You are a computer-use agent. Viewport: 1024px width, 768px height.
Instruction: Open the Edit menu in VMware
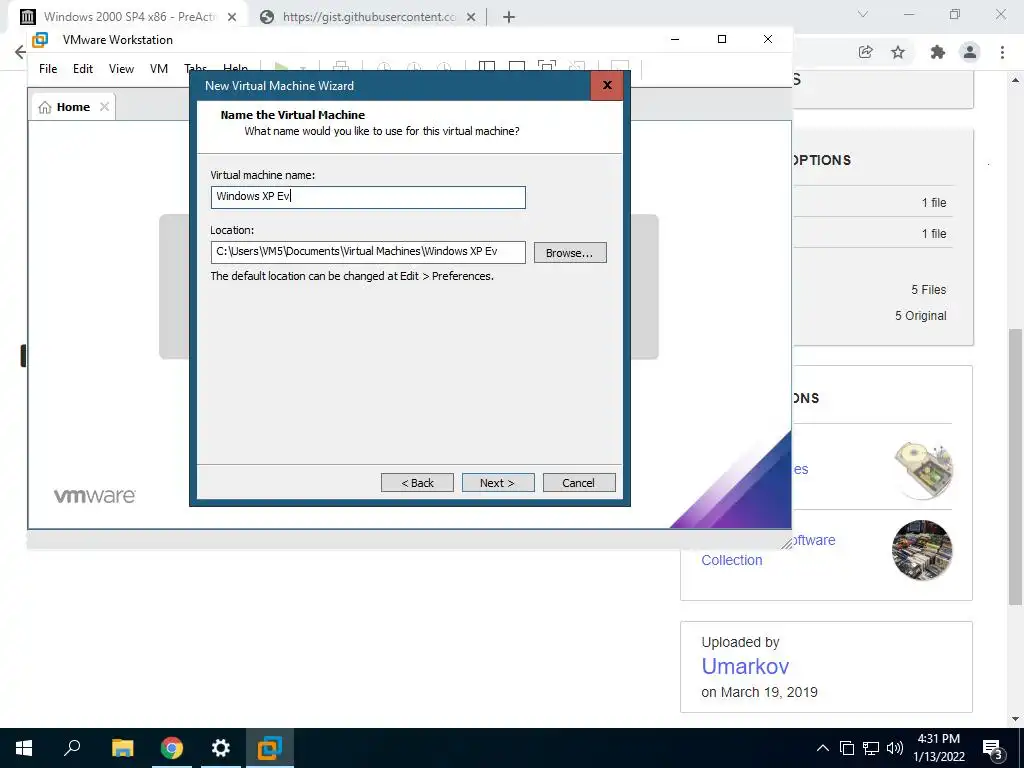coord(83,69)
